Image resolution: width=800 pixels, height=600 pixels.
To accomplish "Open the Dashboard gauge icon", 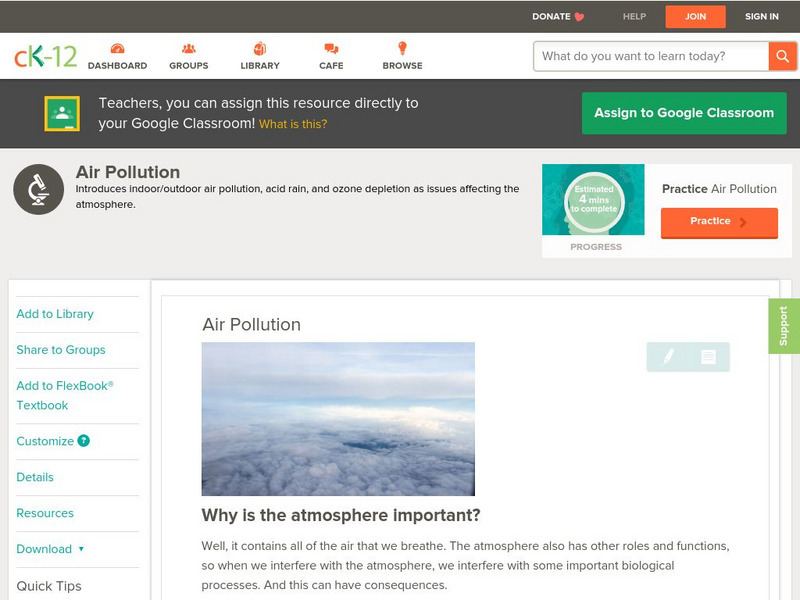I will point(117,48).
